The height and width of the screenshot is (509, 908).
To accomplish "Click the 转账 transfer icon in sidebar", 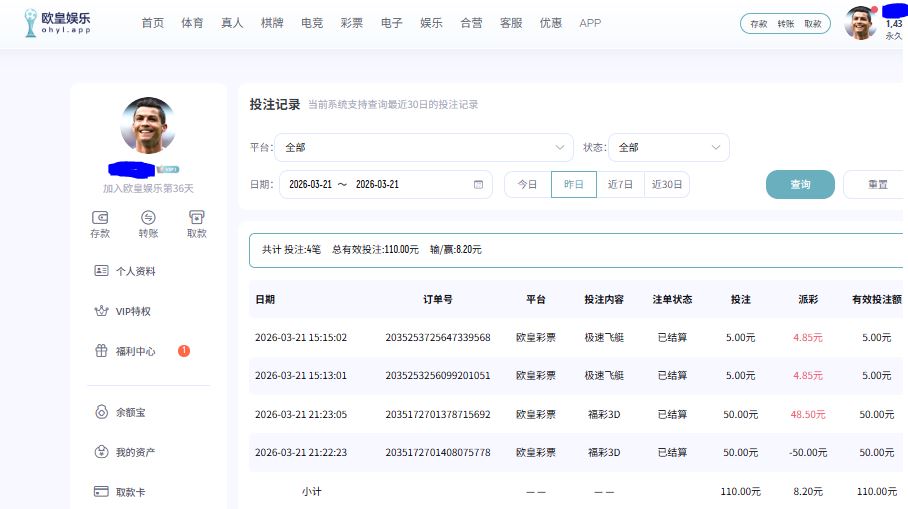I will (x=148, y=218).
